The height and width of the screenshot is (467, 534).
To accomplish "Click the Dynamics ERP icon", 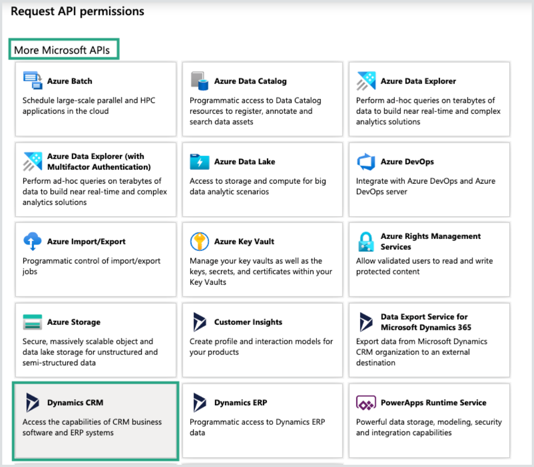I will (x=200, y=402).
